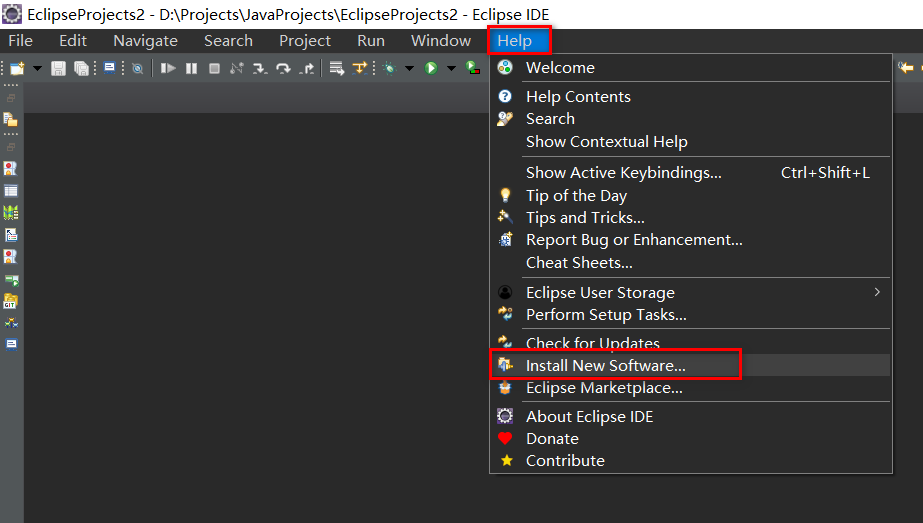Click the blue console icon in left sidebar
923x523 pixels.
pos(11,345)
